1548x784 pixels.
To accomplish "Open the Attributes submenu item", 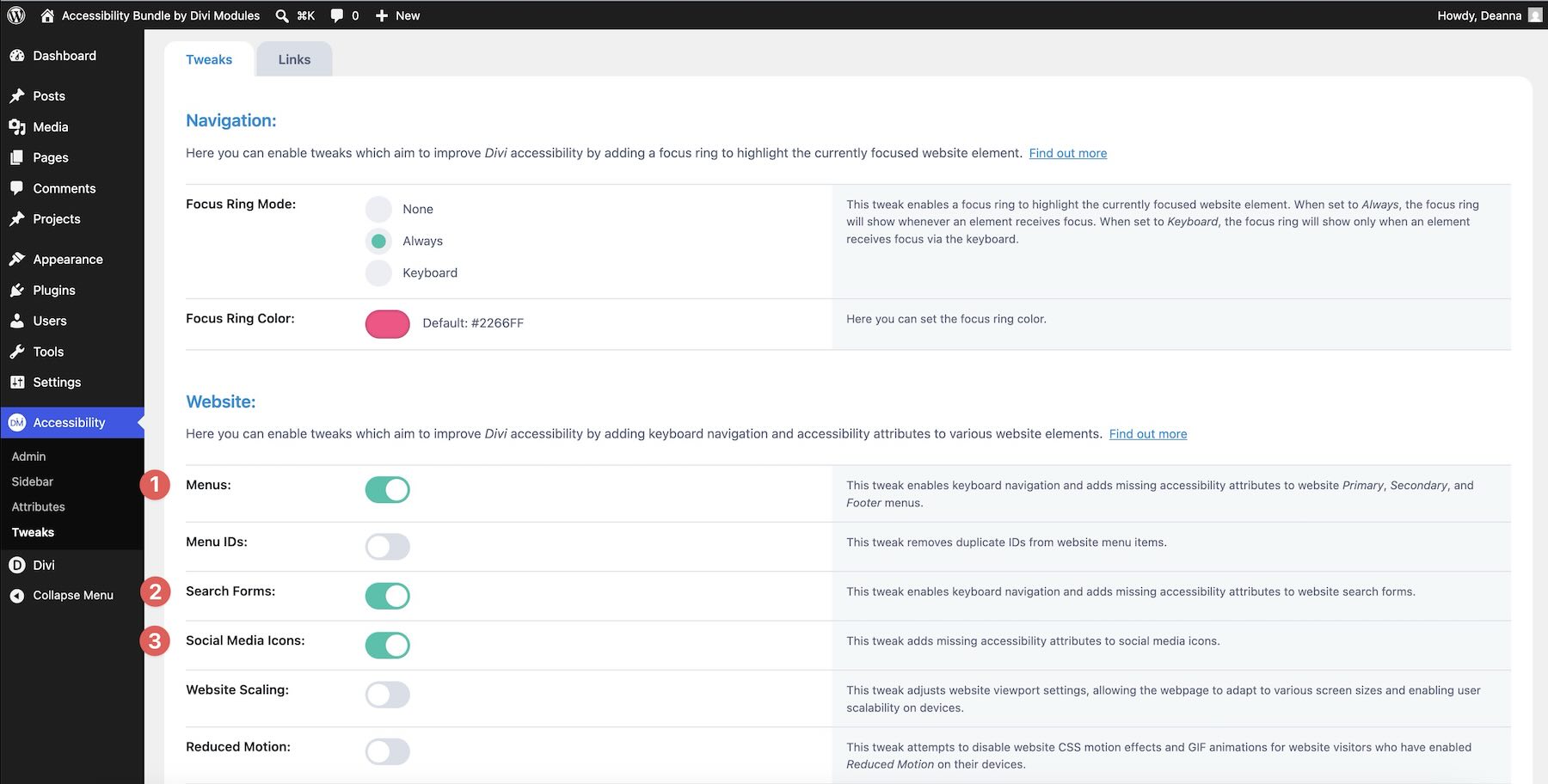I will point(39,507).
